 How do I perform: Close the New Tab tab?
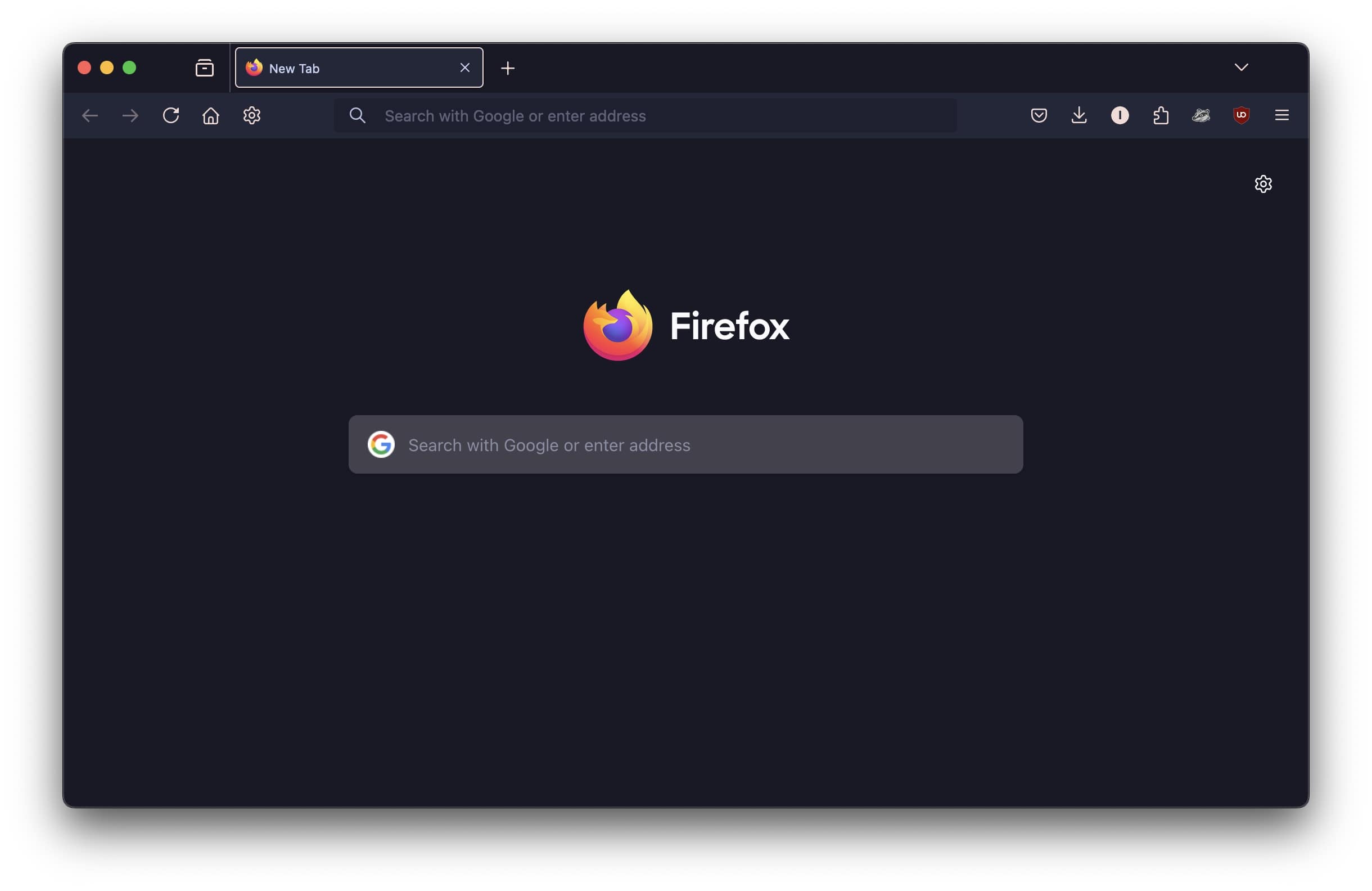464,68
